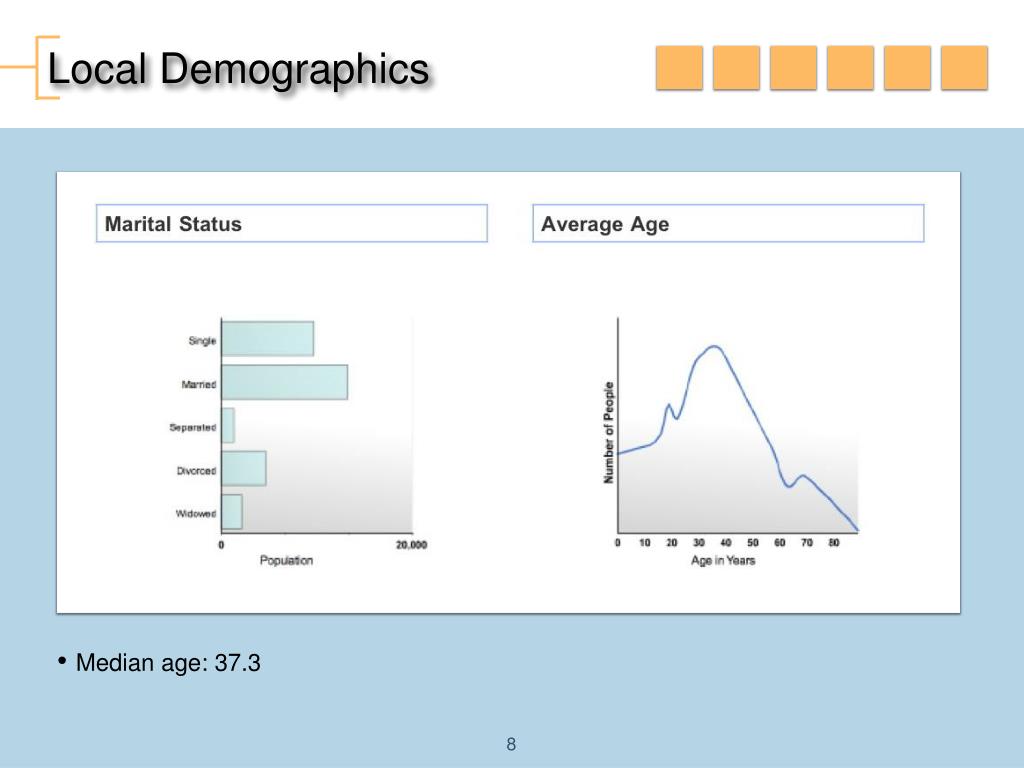Click the 20,000 axis value
This screenshot has height=768, width=1024.
coord(411,545)
